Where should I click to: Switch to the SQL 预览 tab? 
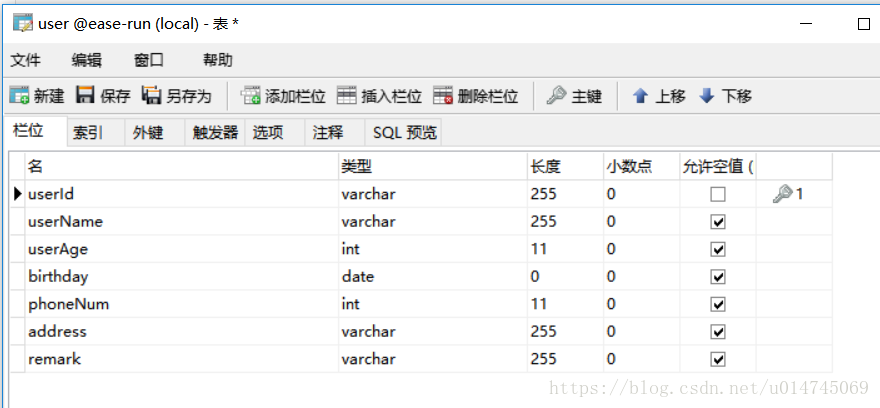tap(404, 133)
